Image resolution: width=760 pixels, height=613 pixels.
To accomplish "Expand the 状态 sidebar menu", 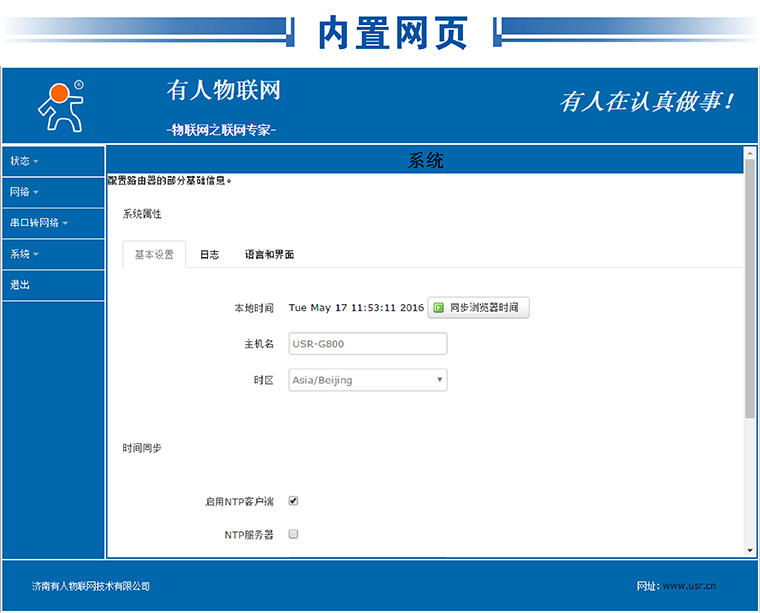I will pos(24,161).
